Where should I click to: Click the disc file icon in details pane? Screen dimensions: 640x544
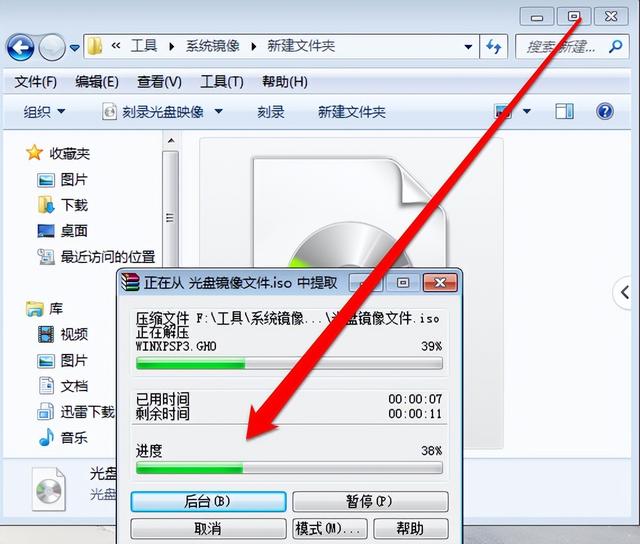49,489
